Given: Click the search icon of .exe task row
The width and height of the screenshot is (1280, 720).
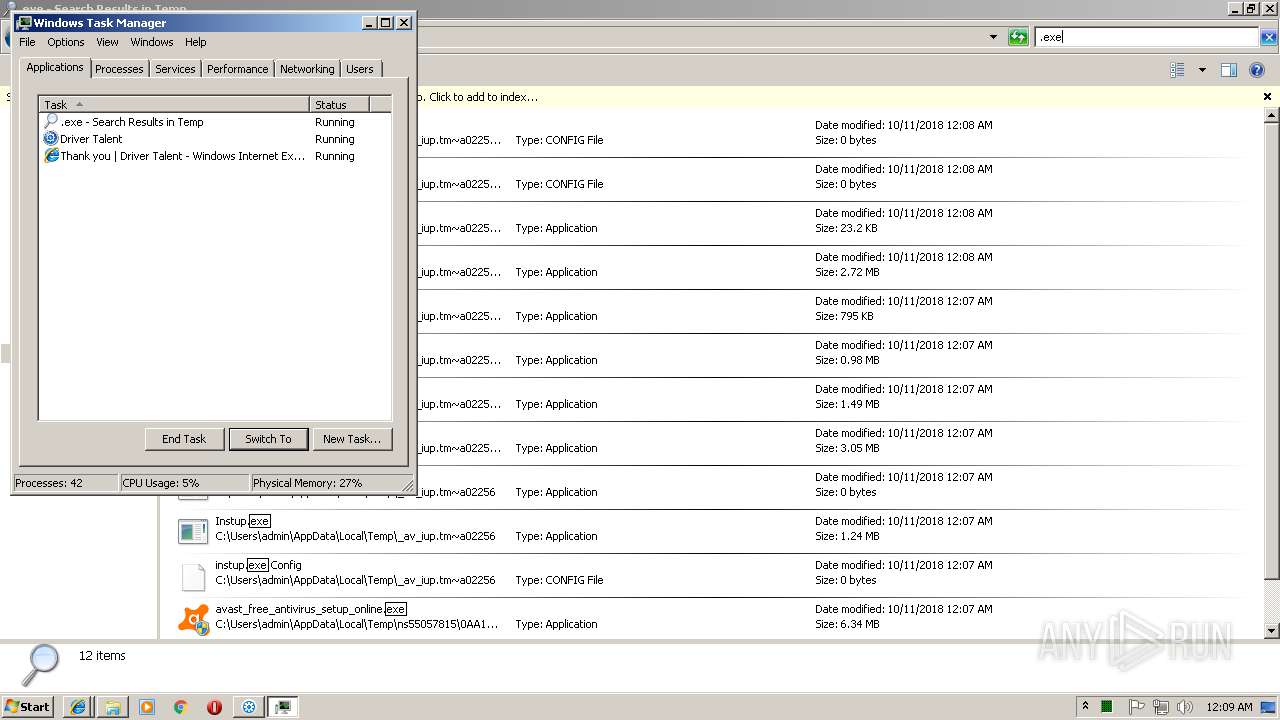Looking at the screenshot, I should [51, 121].
